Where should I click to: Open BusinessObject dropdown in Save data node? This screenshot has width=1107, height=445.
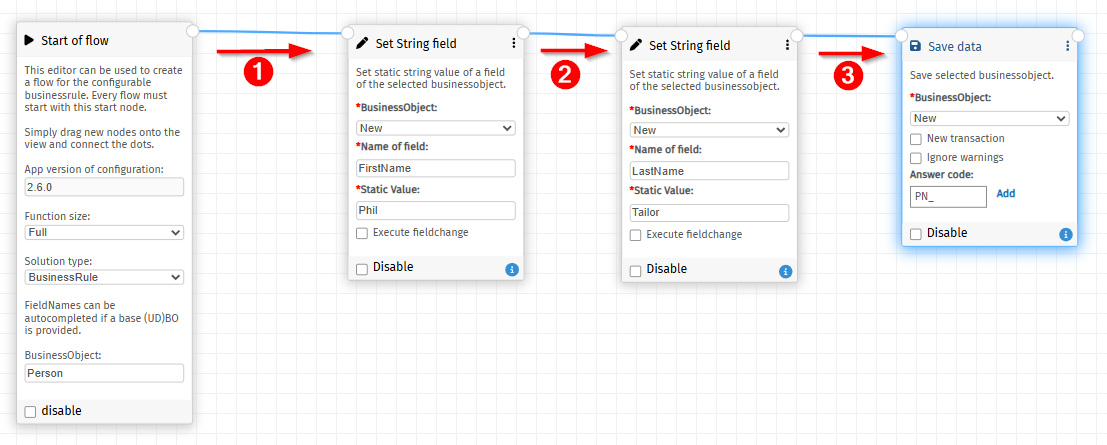coord(990,119)
